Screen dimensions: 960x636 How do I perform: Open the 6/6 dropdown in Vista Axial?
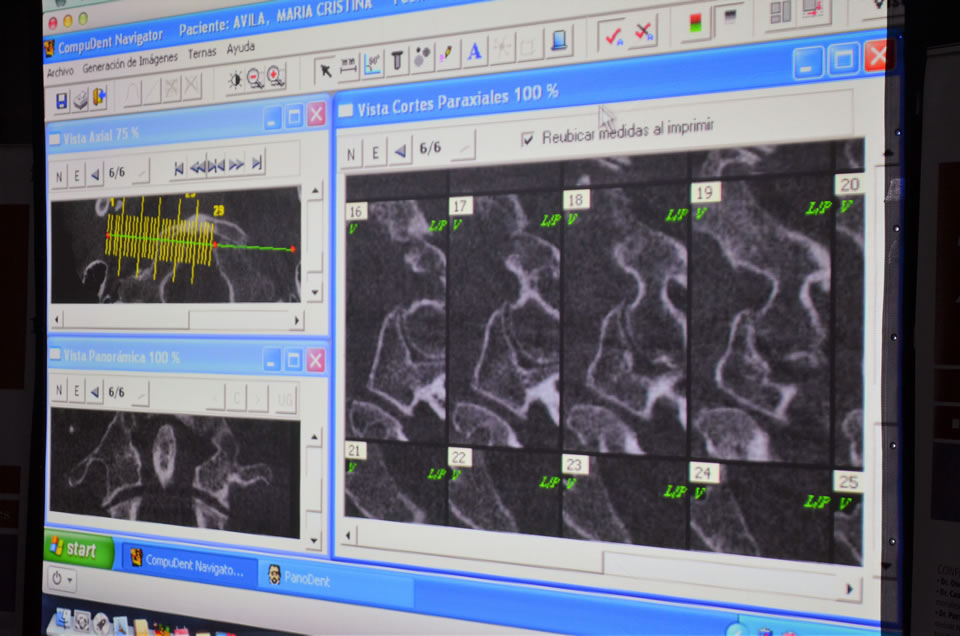[140, 171]
